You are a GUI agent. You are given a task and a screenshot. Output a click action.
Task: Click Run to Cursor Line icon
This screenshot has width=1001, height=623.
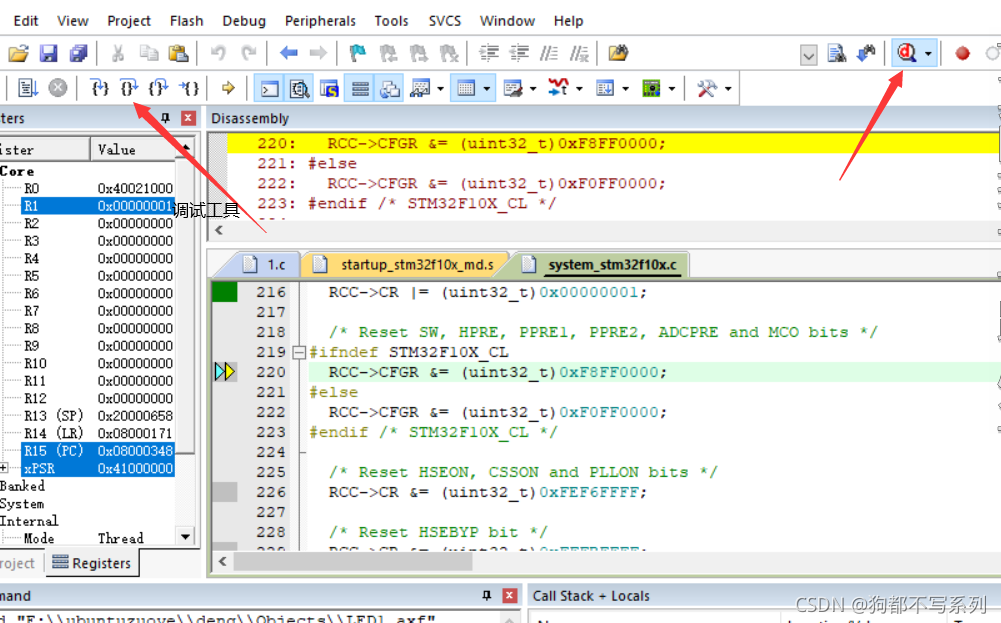(188, 88)
